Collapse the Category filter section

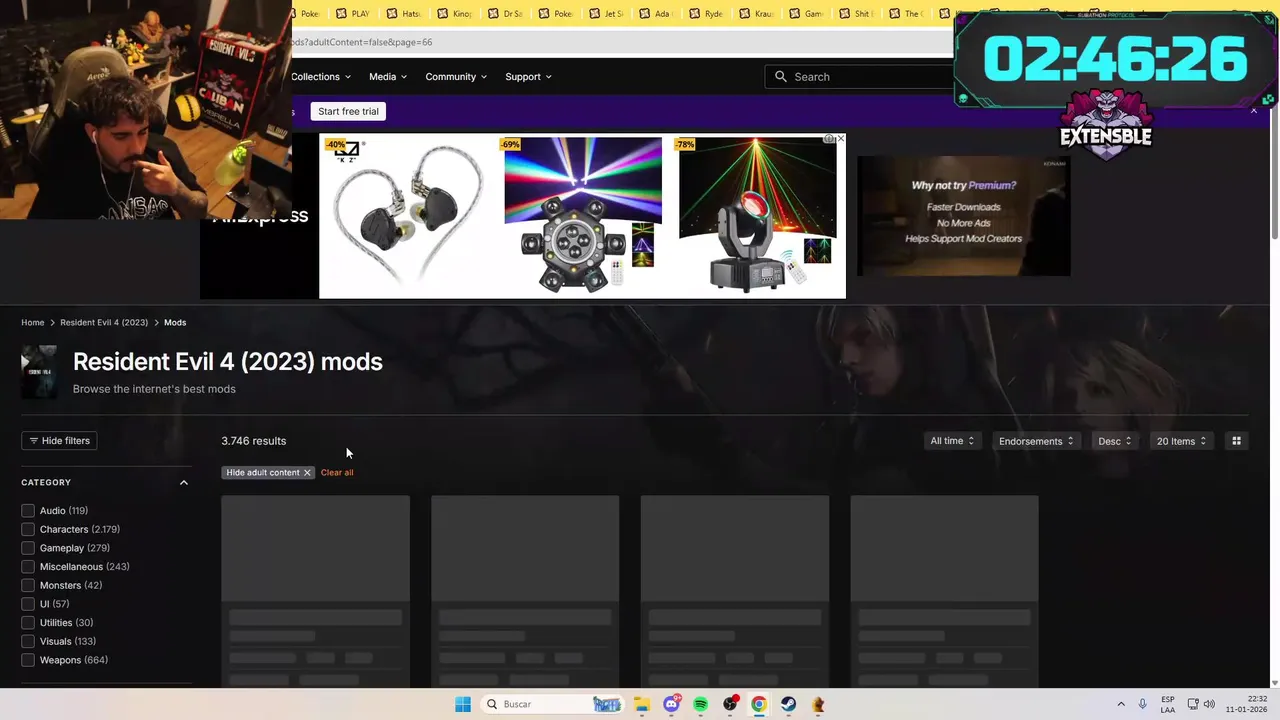pos(184,482)
